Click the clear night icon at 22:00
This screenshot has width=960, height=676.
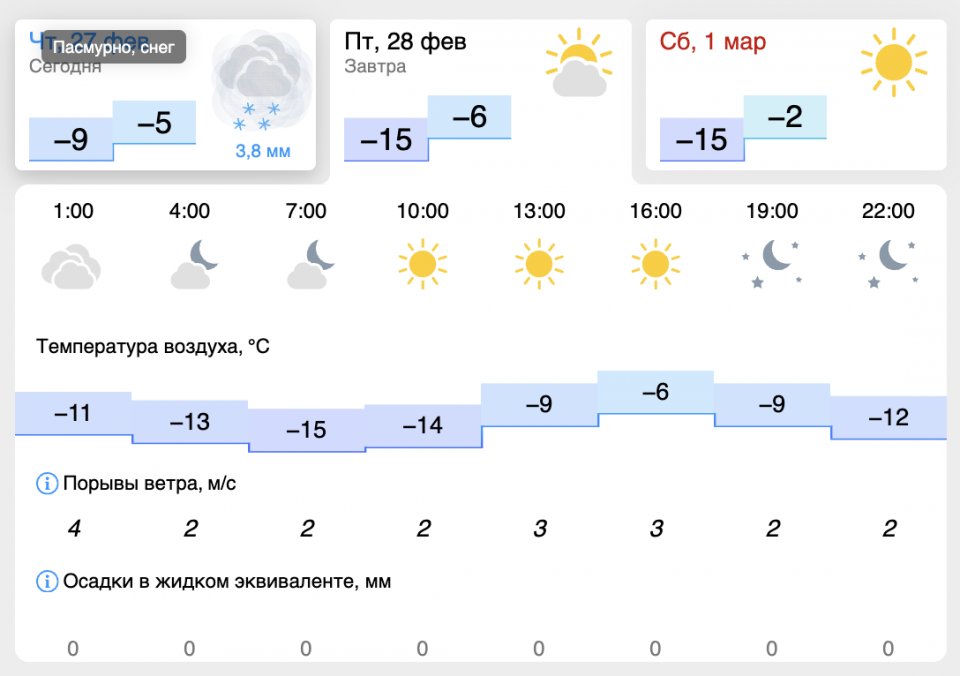coord(888,264)
